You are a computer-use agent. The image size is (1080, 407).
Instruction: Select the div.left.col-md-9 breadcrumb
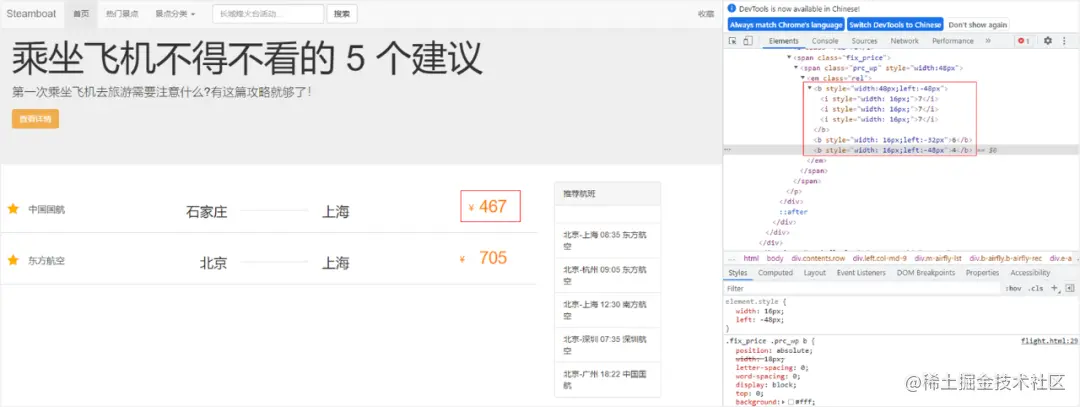[880, 258]
